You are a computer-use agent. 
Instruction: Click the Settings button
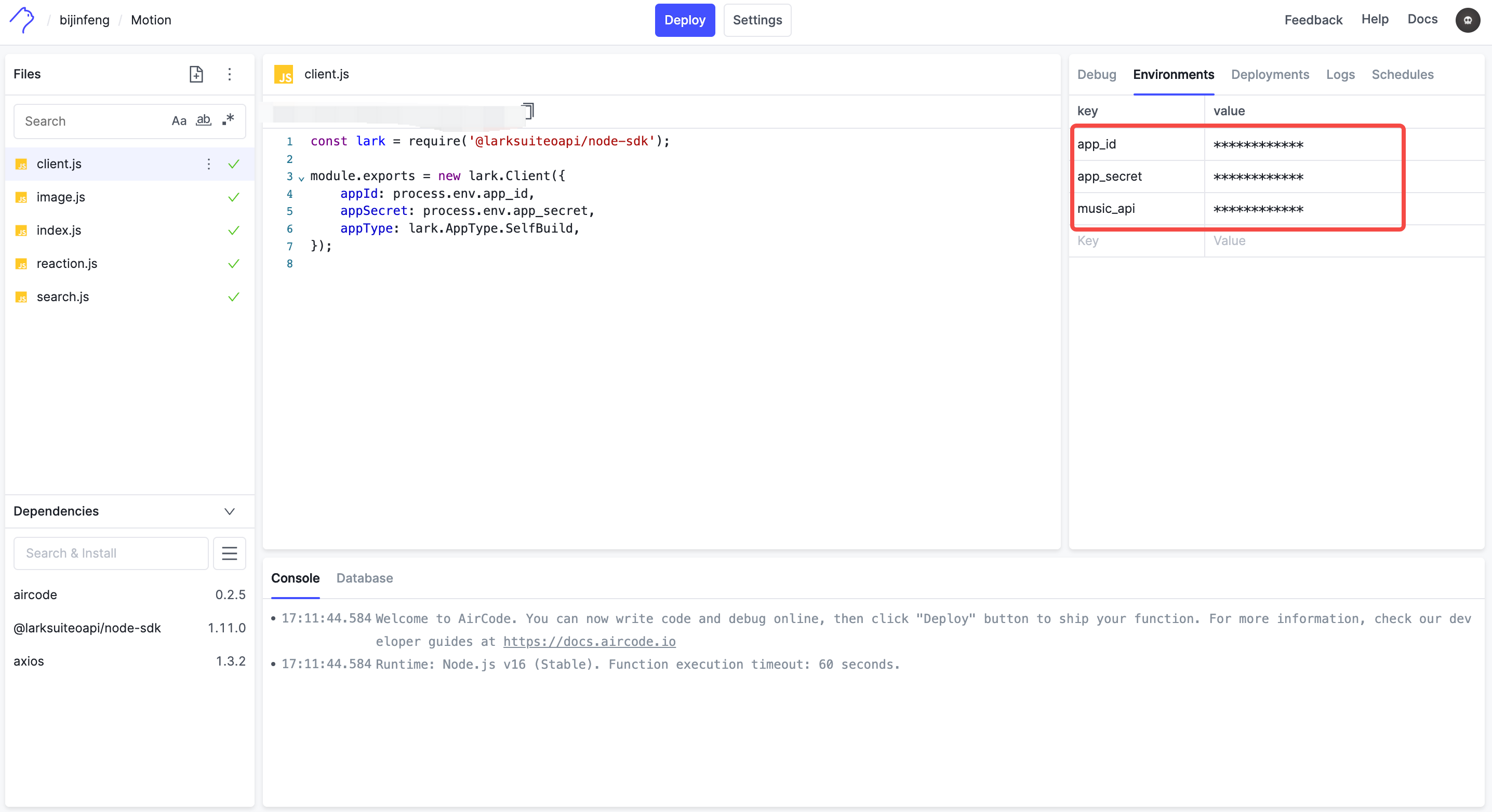[757, 20]
